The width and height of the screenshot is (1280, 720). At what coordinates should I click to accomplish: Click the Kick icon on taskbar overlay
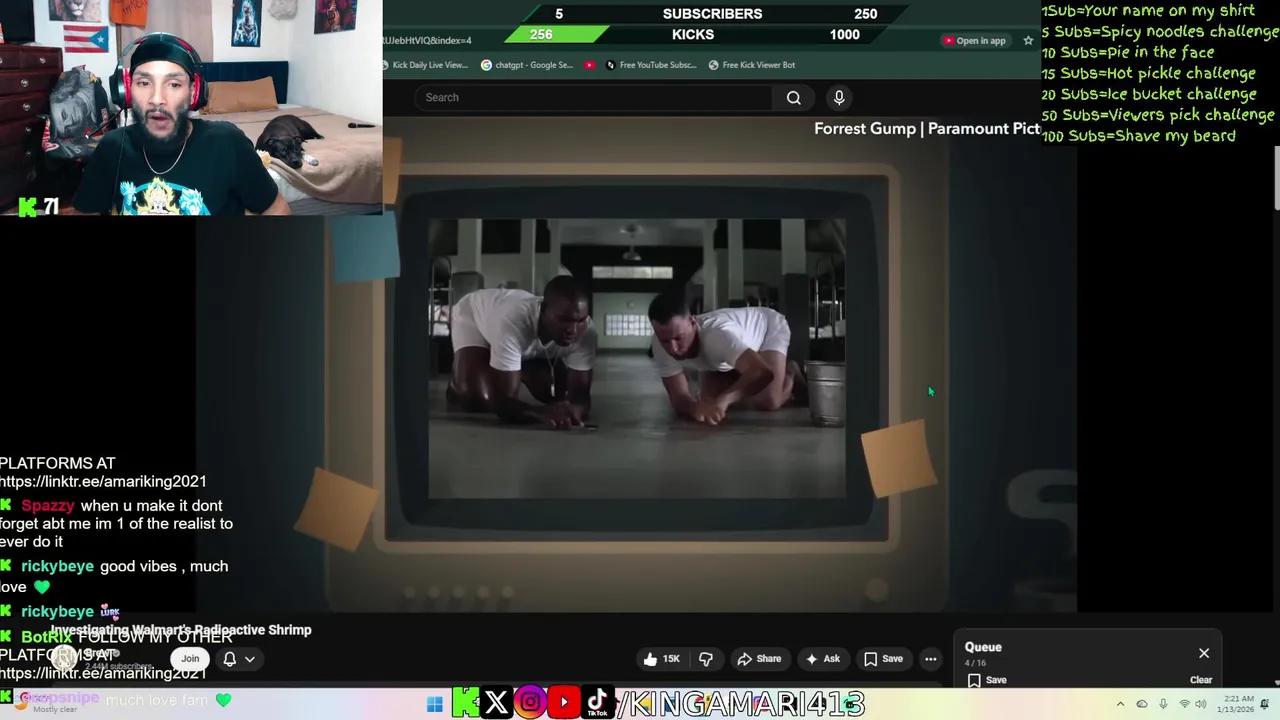pos(466,703)
